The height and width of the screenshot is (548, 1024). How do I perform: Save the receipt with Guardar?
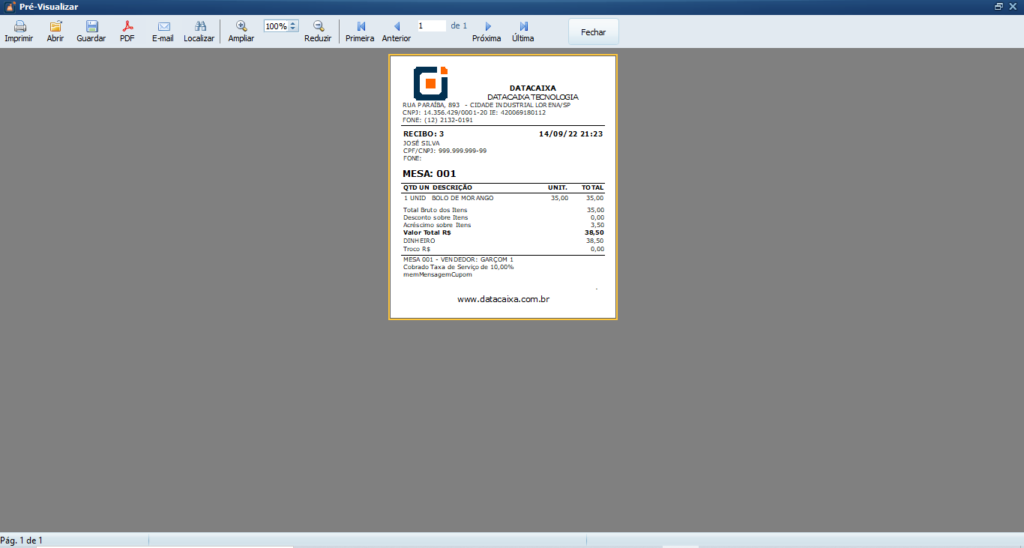[x=91, y=27]
